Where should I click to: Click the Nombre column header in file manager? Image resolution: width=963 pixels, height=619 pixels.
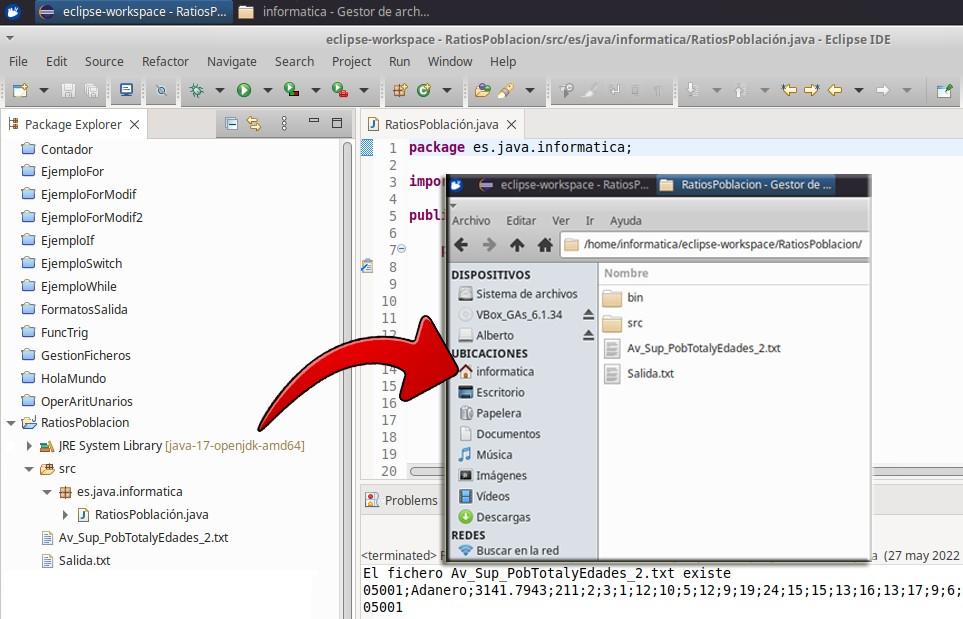626,273
